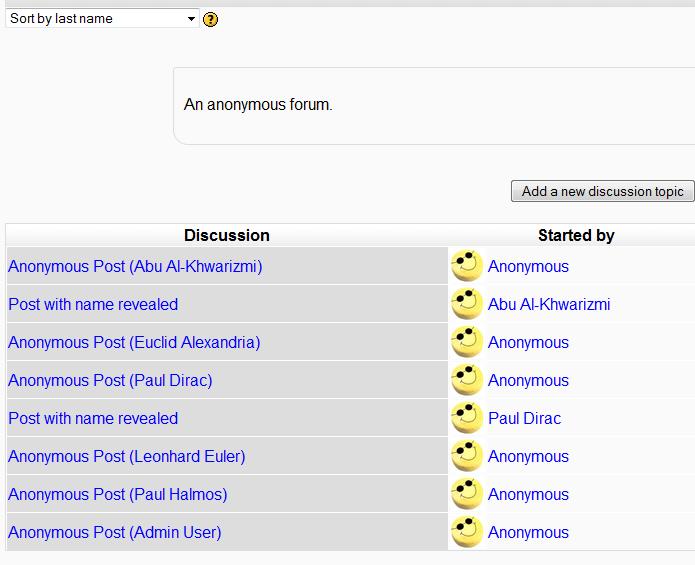695x565 pixels.
Task: Click smiley avatar in Euclid Alexandria post row
Action: click(467, 342)
